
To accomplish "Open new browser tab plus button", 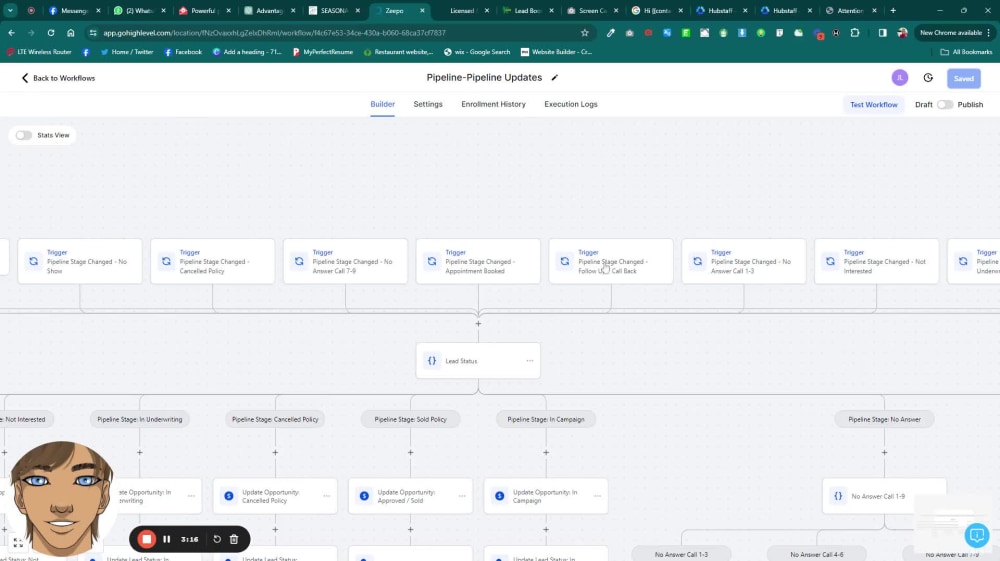I will point(893,10).
